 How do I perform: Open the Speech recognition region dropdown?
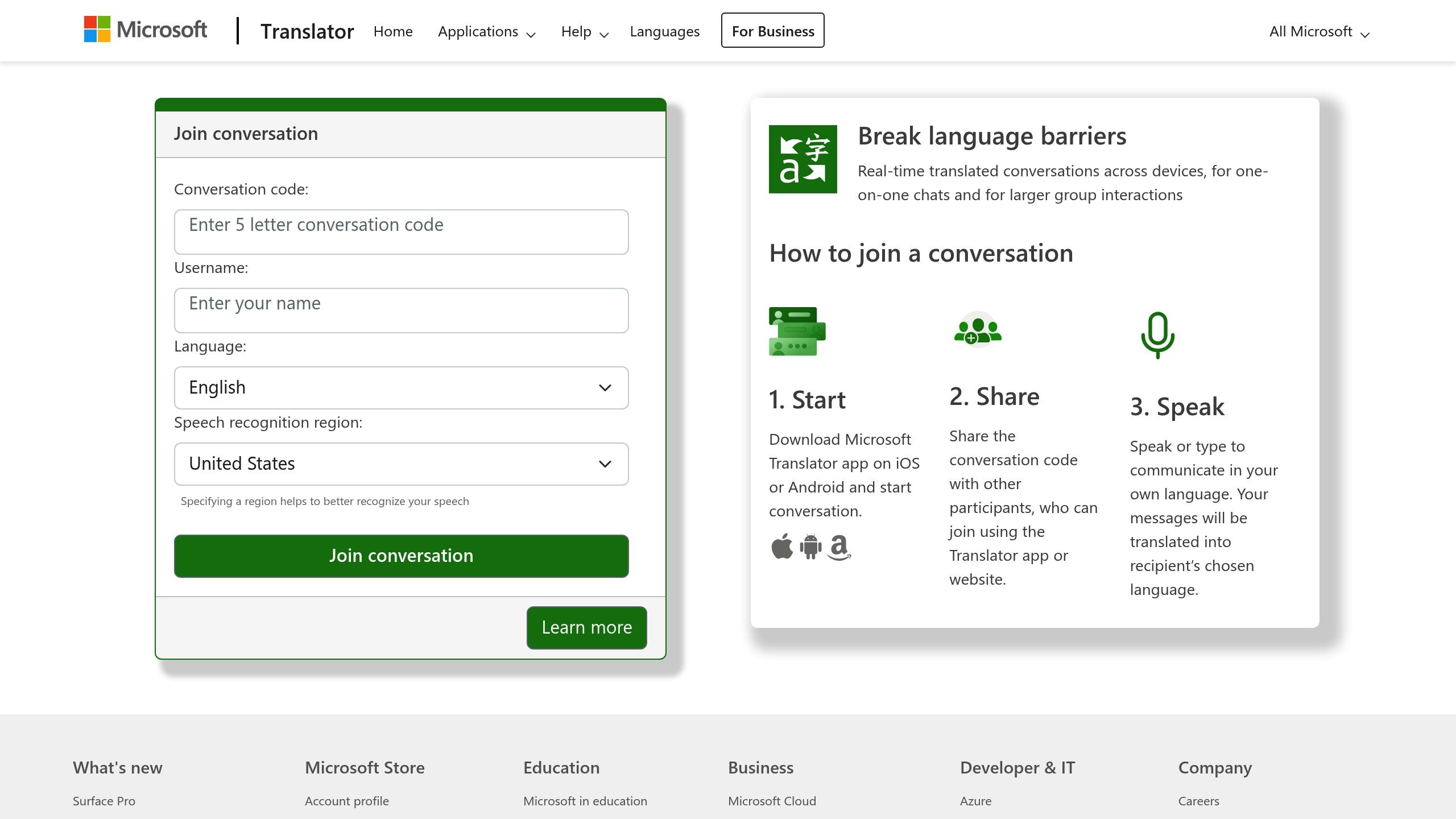point(401,464)
